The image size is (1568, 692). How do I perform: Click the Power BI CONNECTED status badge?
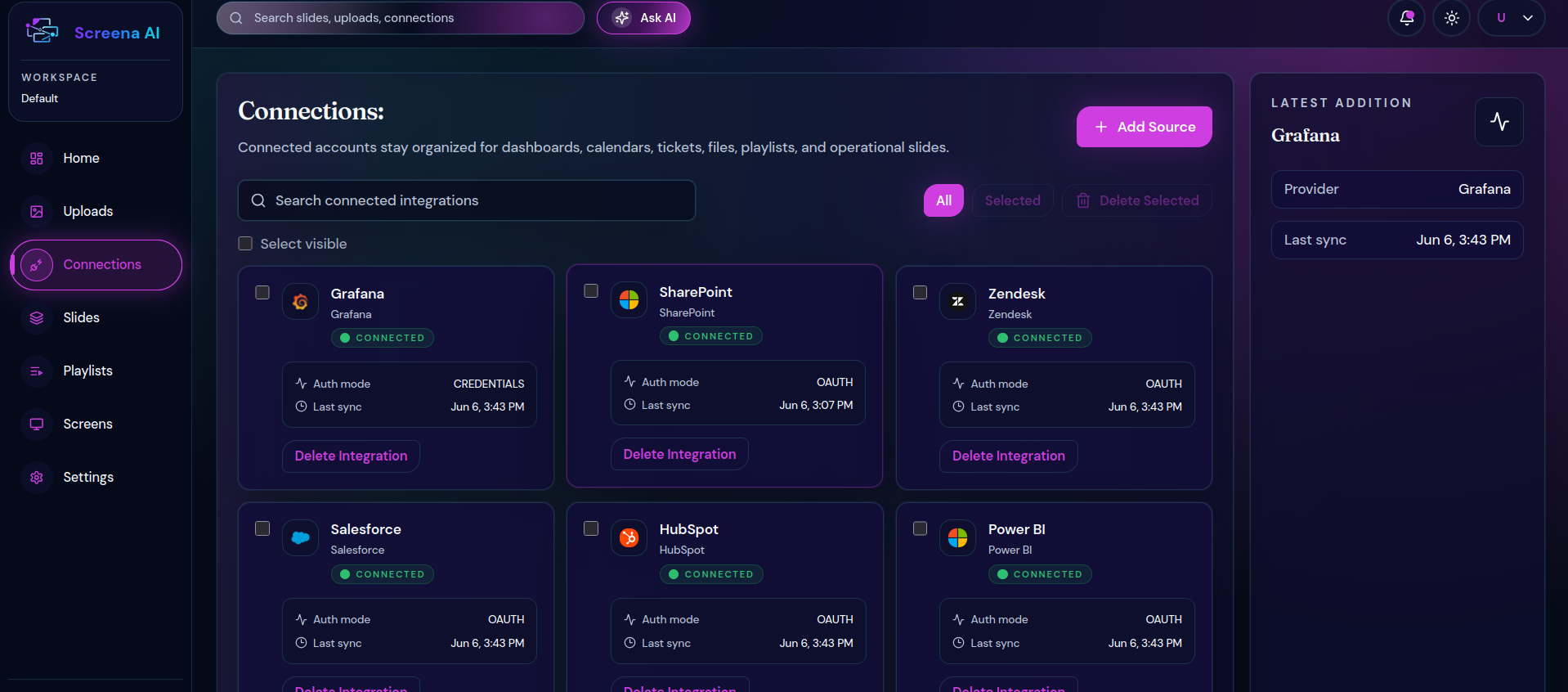click(1040, 574)
